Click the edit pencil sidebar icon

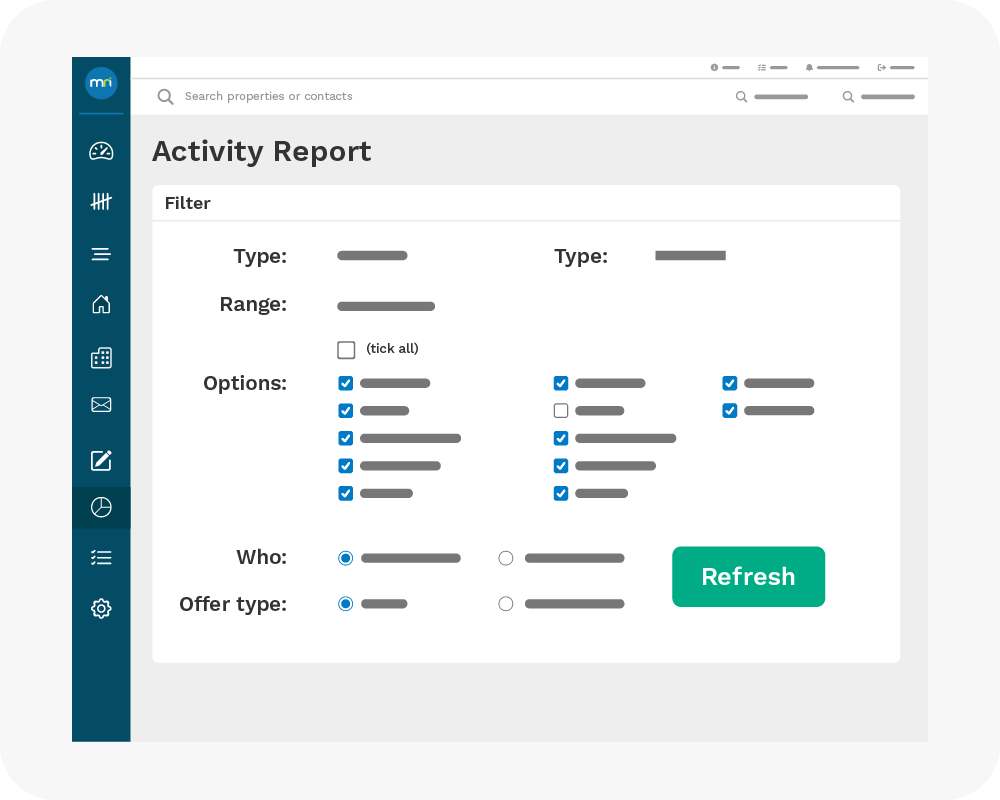pos(101,460)
